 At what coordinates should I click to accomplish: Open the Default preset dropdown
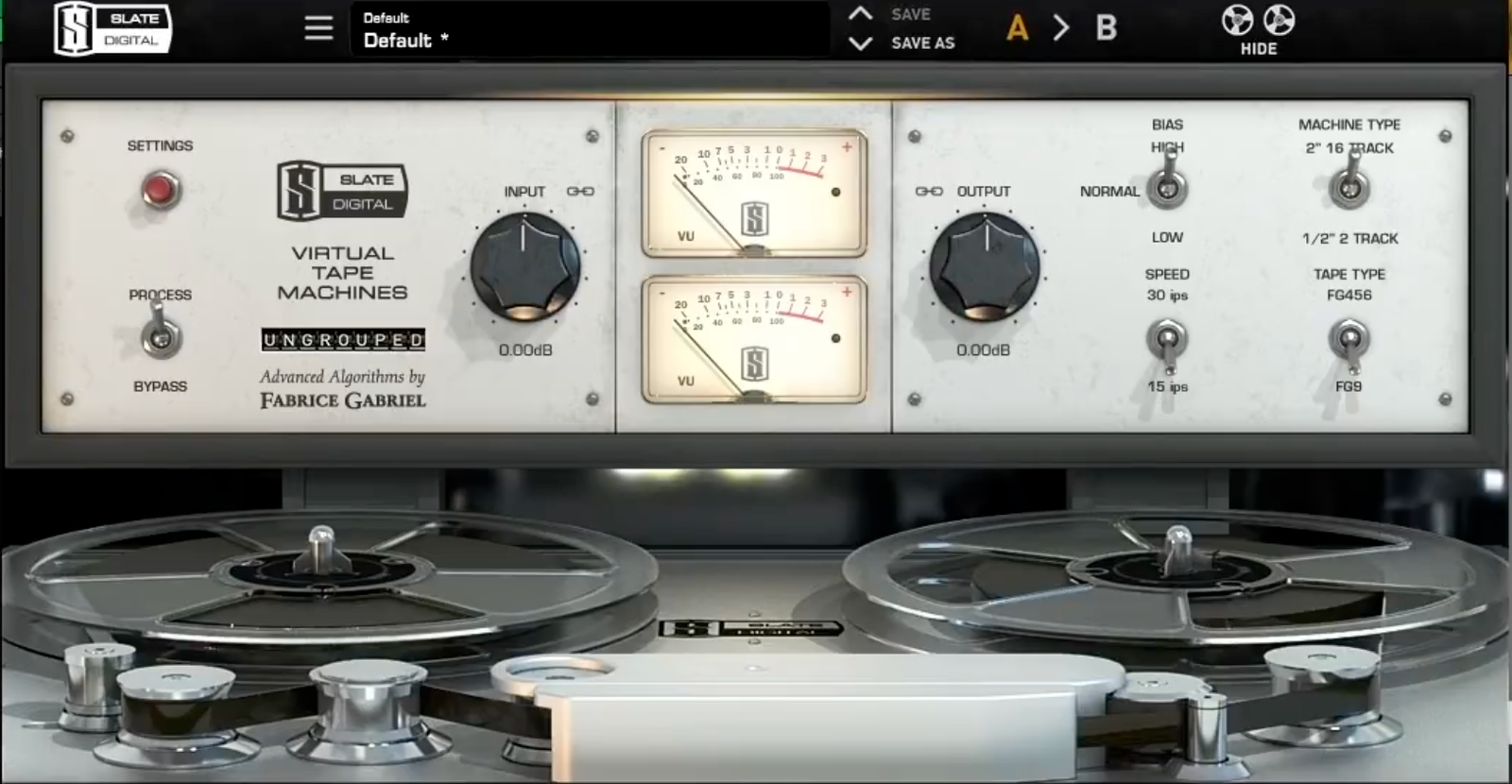coord(590,29)
